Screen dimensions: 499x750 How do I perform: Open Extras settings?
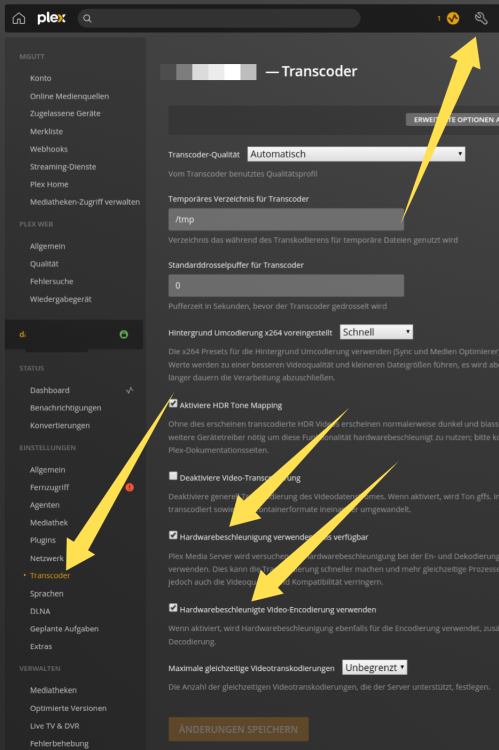(x=41, y=647)
